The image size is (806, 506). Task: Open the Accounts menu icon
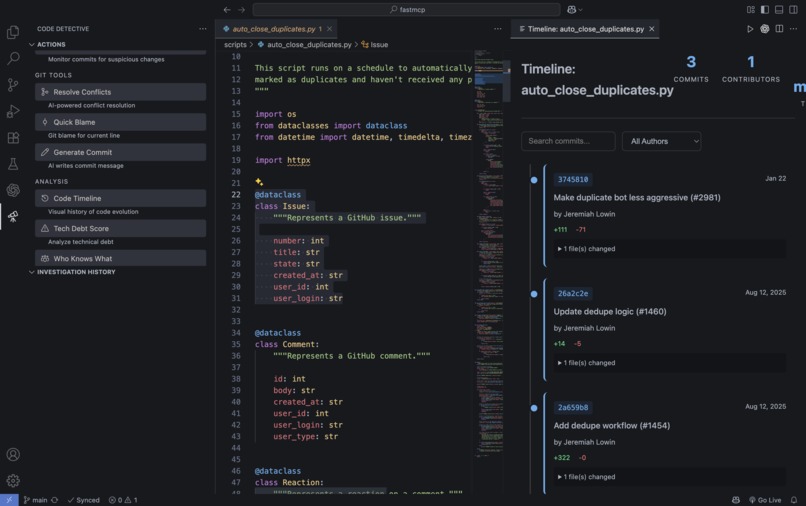[13, 455]
